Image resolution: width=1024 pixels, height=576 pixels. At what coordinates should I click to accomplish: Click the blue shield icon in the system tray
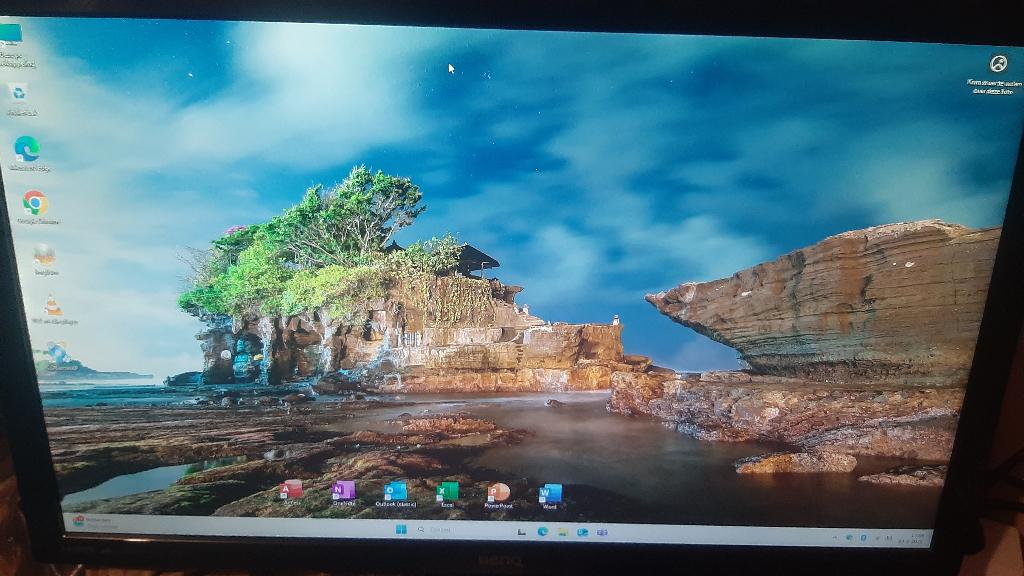(863, 538)
